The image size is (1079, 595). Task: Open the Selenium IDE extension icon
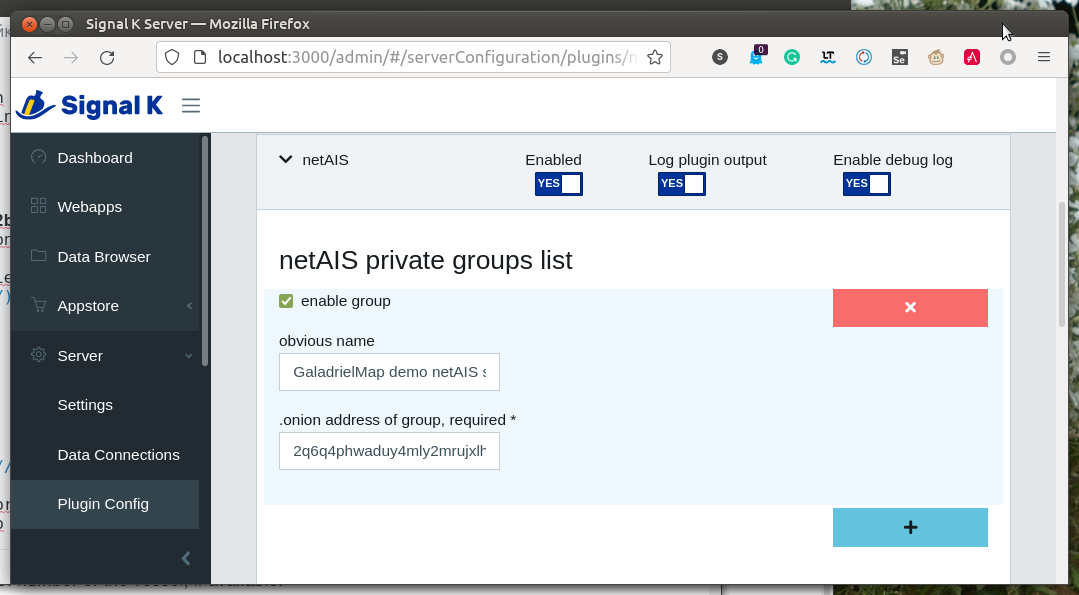click(x=899, y=57)
